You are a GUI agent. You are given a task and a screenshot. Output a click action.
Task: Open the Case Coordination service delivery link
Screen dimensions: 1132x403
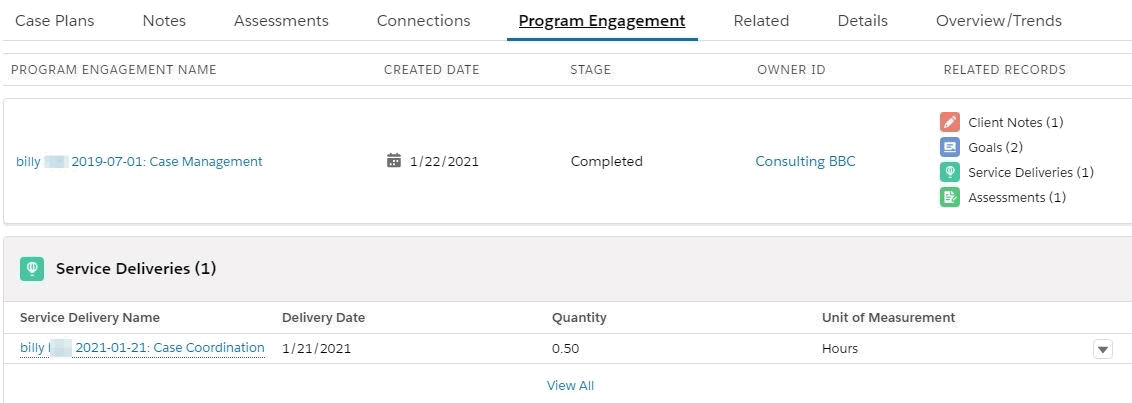[x=142, y=348]
